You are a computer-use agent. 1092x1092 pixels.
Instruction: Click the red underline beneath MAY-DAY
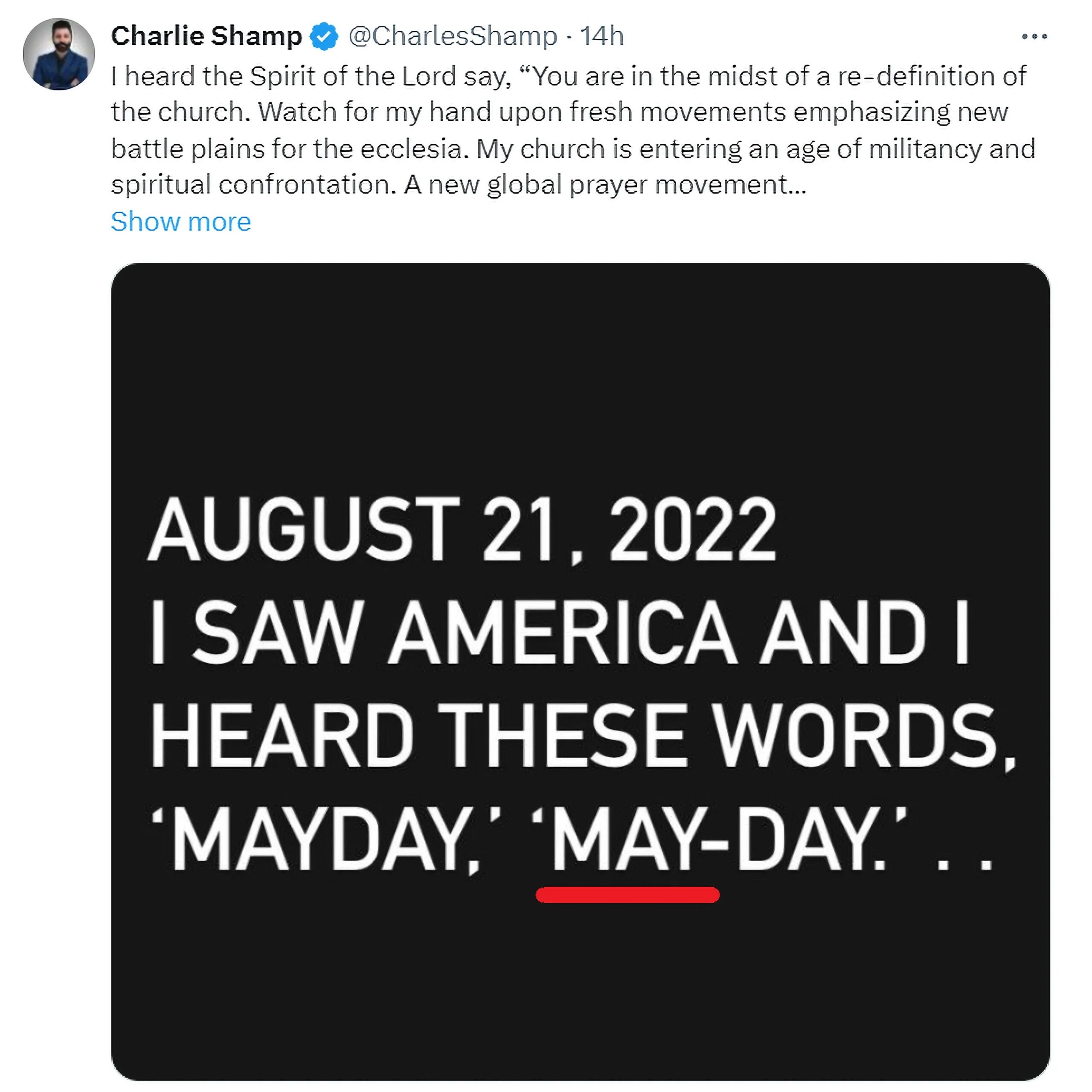[627, 895]
